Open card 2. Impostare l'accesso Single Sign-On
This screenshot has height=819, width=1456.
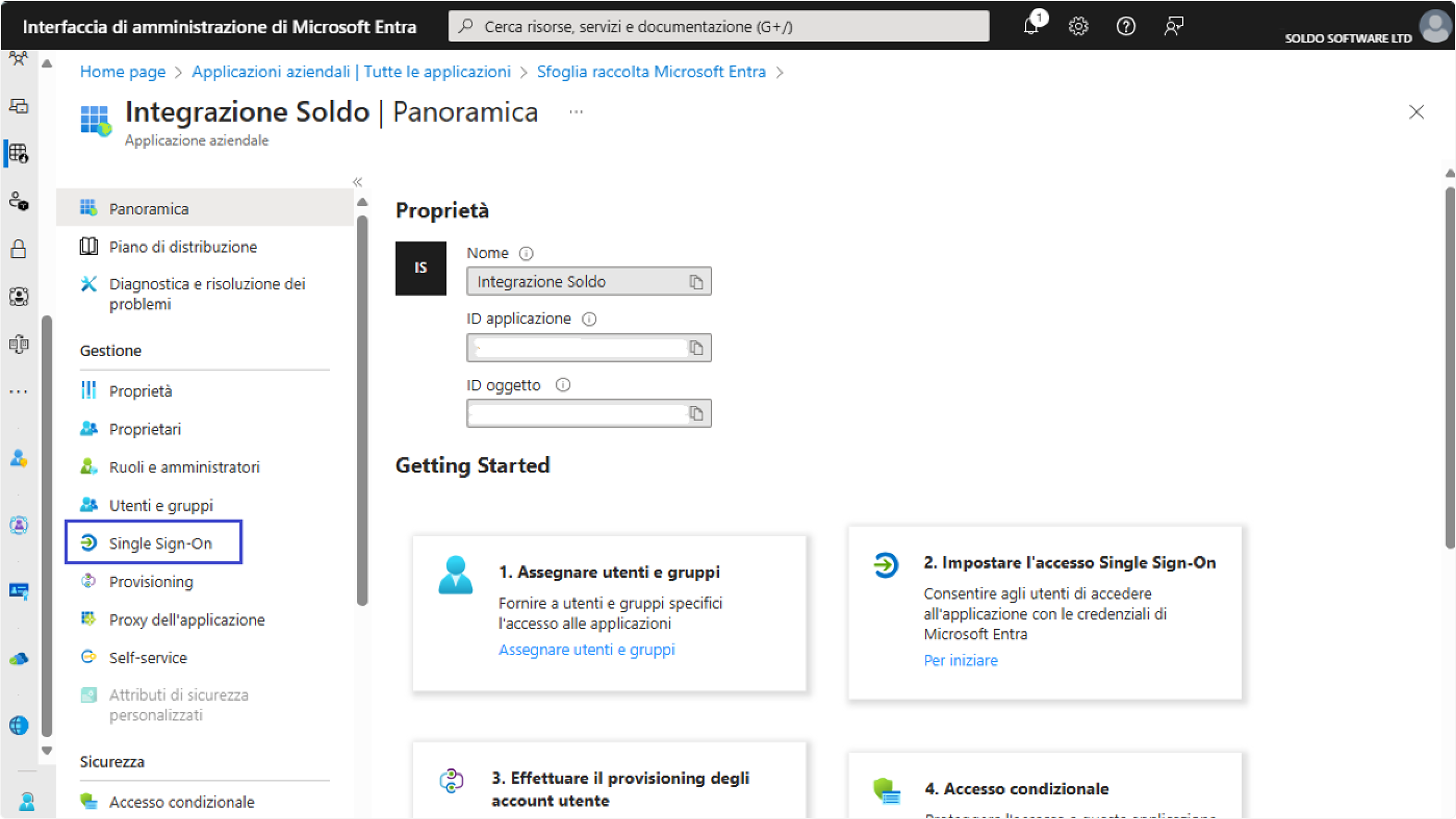pos(1045,613)
